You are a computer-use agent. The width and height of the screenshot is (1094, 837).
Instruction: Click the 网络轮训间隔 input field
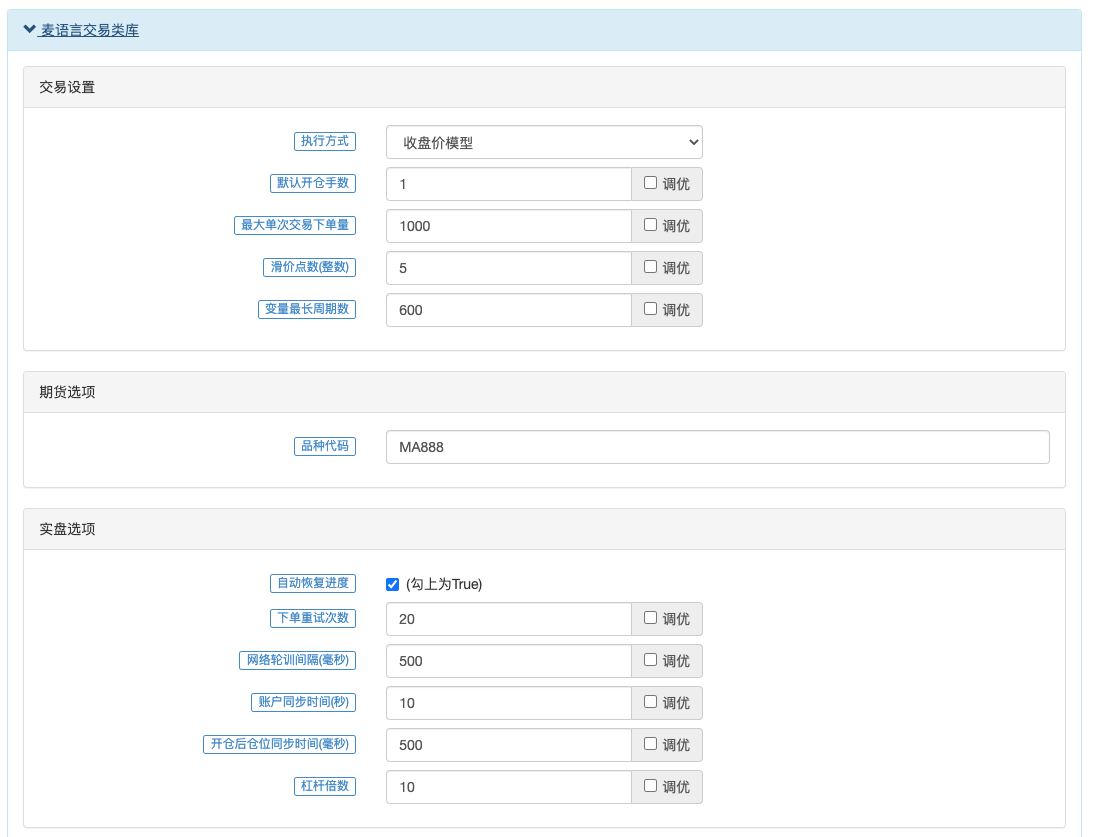508,661
